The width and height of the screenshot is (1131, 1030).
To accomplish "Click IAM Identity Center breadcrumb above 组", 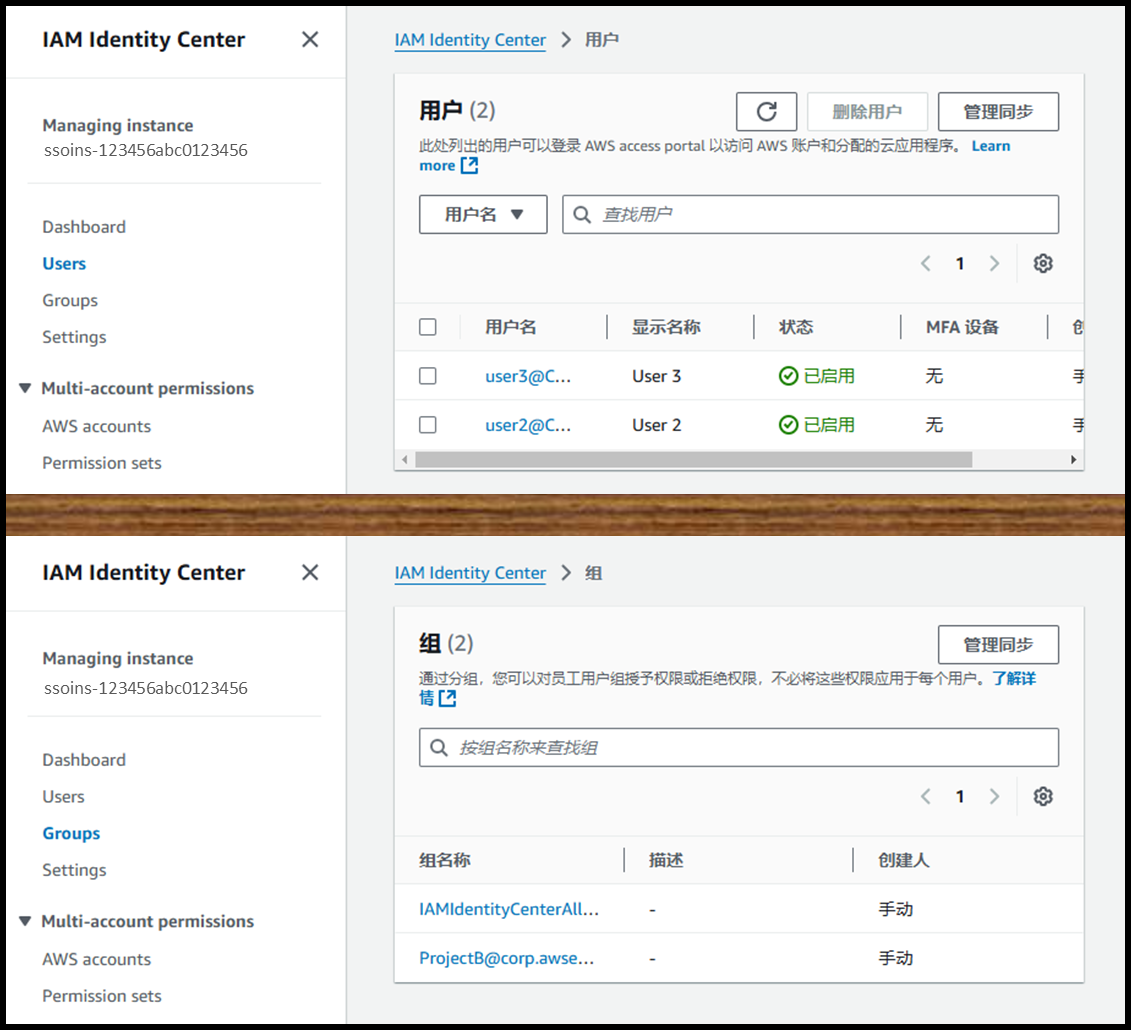I will tap(470, 573).
